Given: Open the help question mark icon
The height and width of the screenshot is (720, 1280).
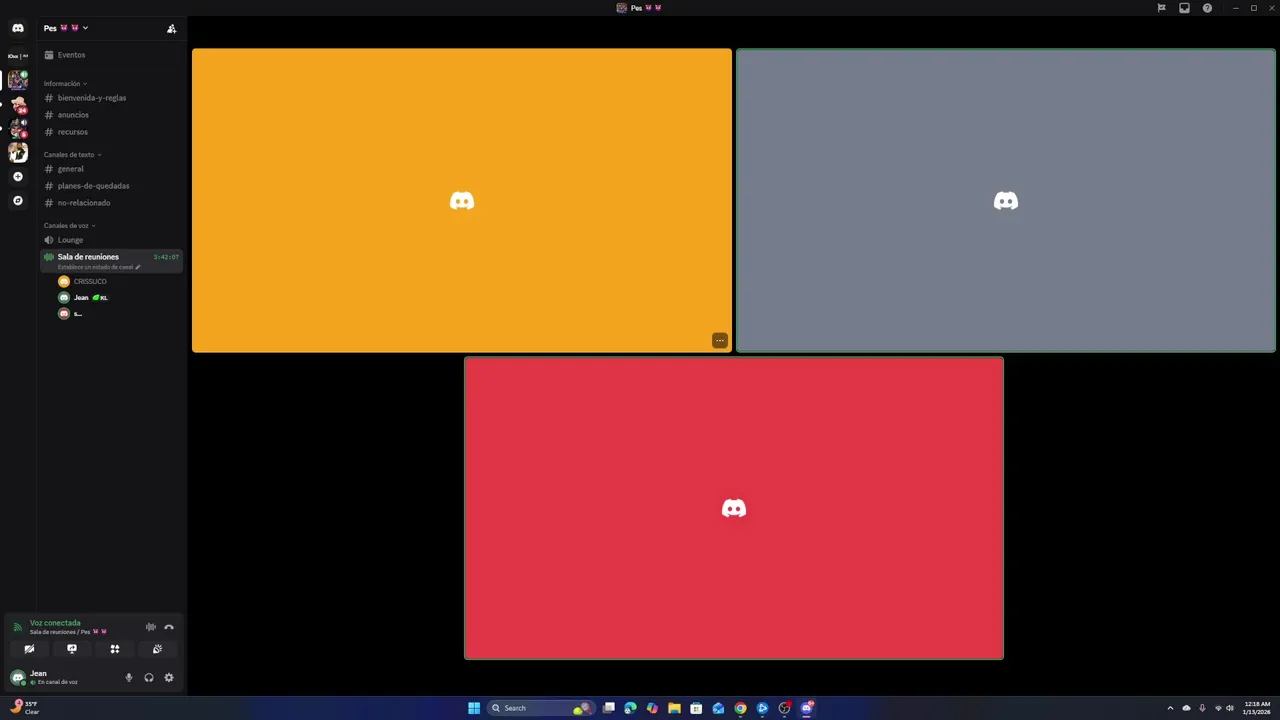Looking at the screenshot, I should tap(1207, 8).
